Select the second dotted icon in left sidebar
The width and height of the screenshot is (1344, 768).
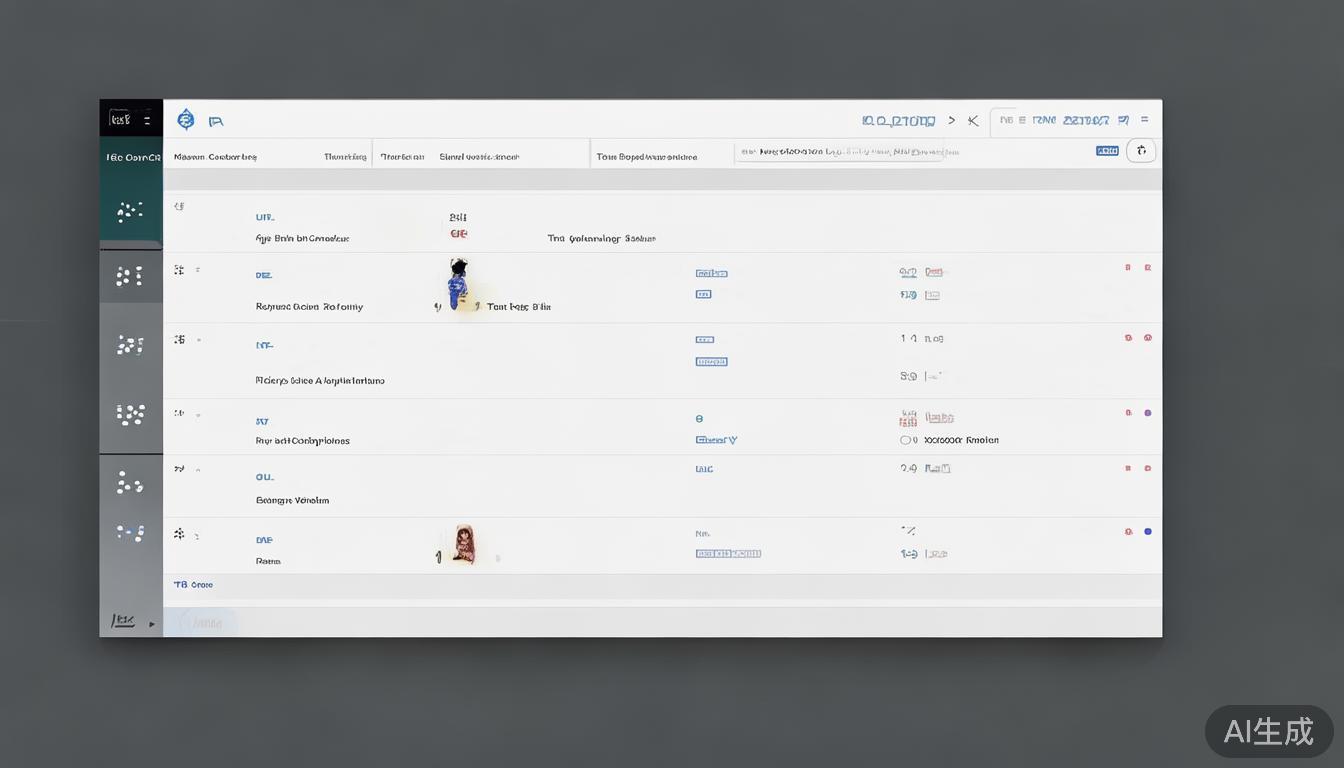point(130,276)
